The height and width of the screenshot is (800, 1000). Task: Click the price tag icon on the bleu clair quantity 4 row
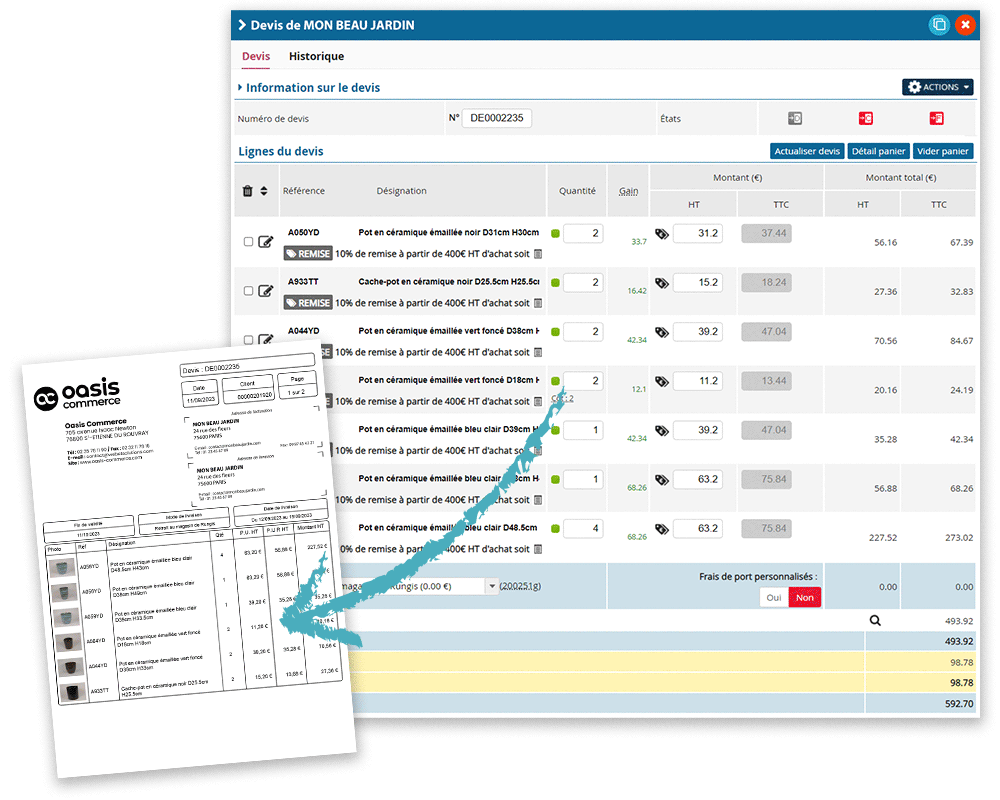(662, 528)
